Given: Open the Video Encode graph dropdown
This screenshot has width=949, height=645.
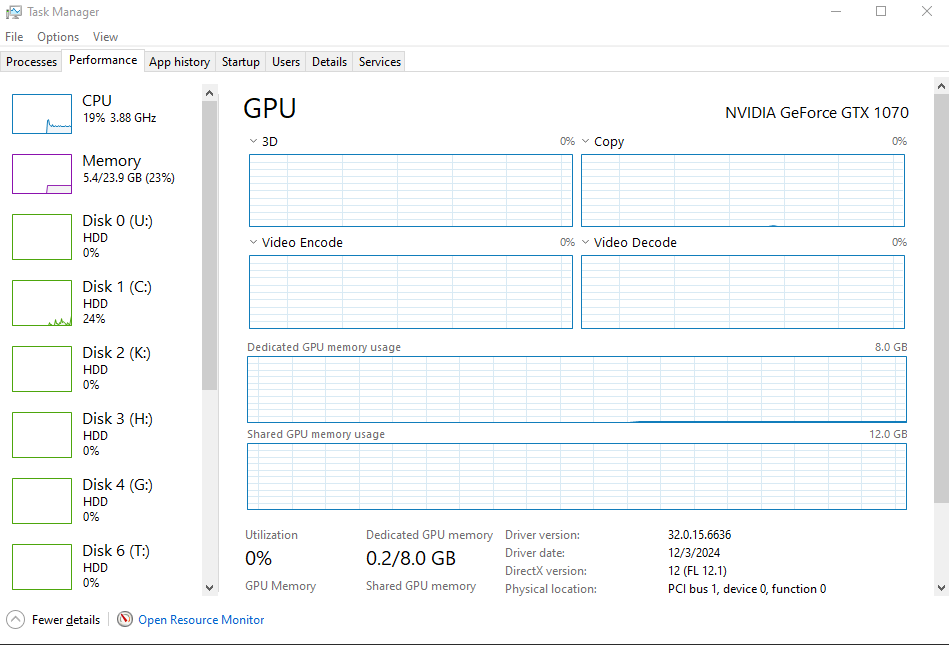Looking at the screenshot, I should (253, 243).
